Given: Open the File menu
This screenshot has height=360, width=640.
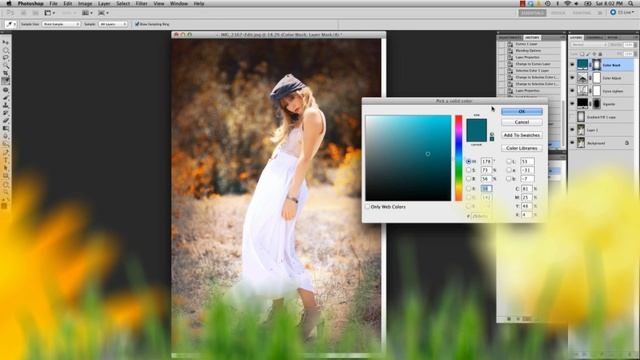Looking at the screenshot, I should tap(53, 3).
